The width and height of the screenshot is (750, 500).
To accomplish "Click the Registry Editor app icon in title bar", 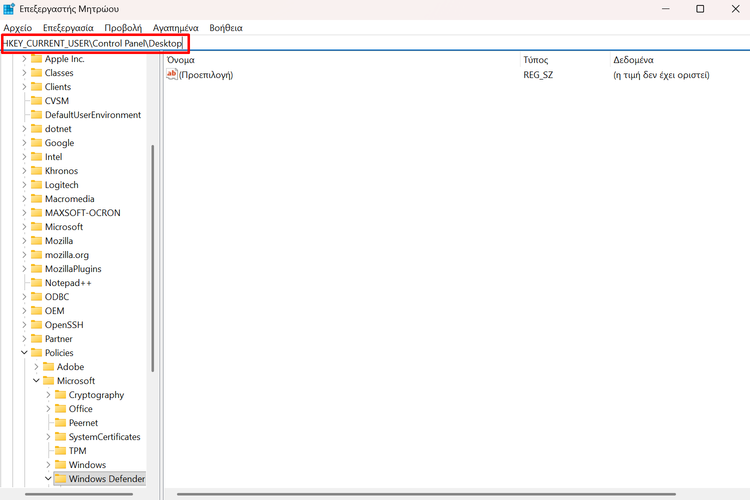I will coord(9,9).
